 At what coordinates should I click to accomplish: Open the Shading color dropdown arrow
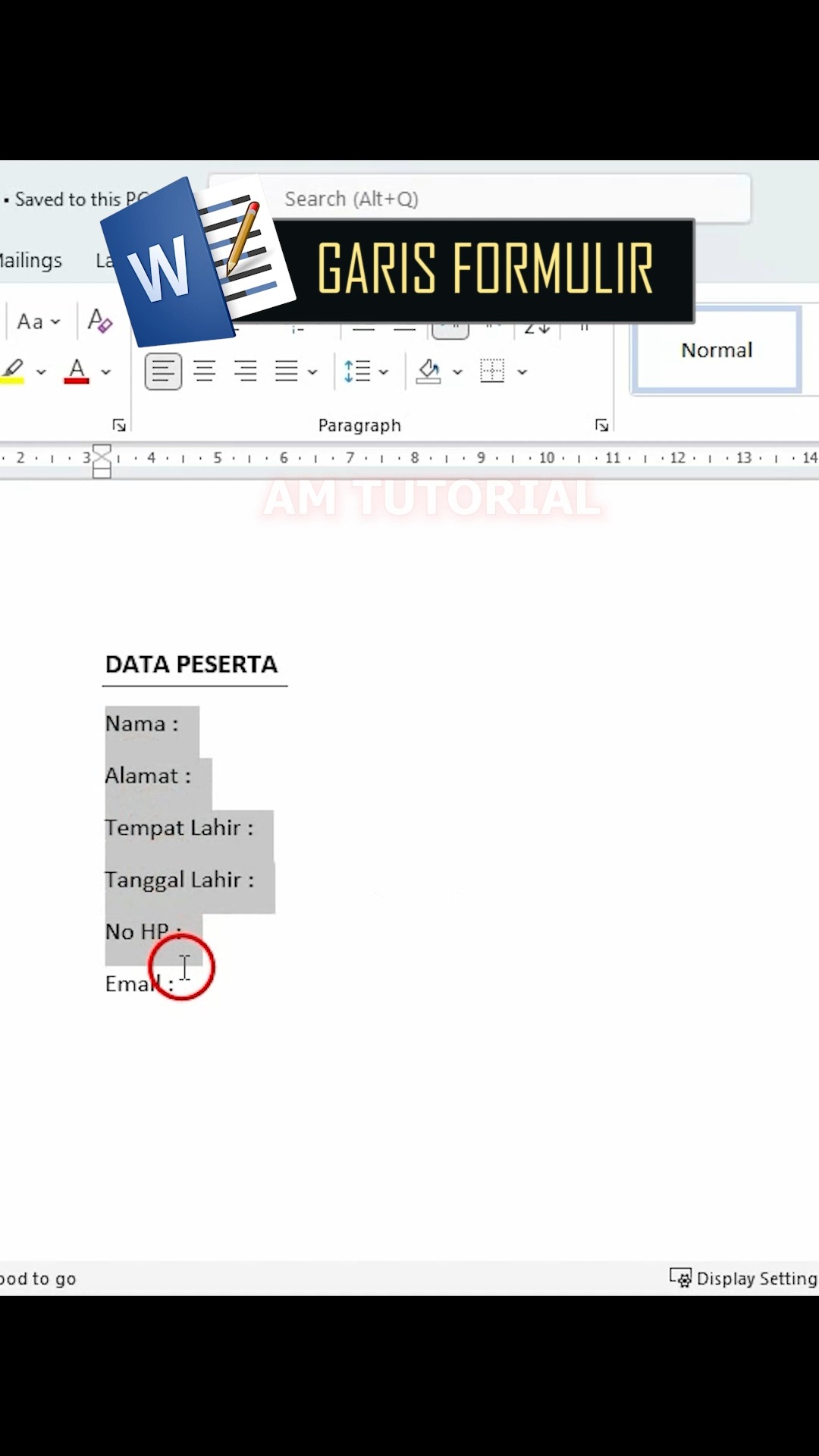click(457, 372)
